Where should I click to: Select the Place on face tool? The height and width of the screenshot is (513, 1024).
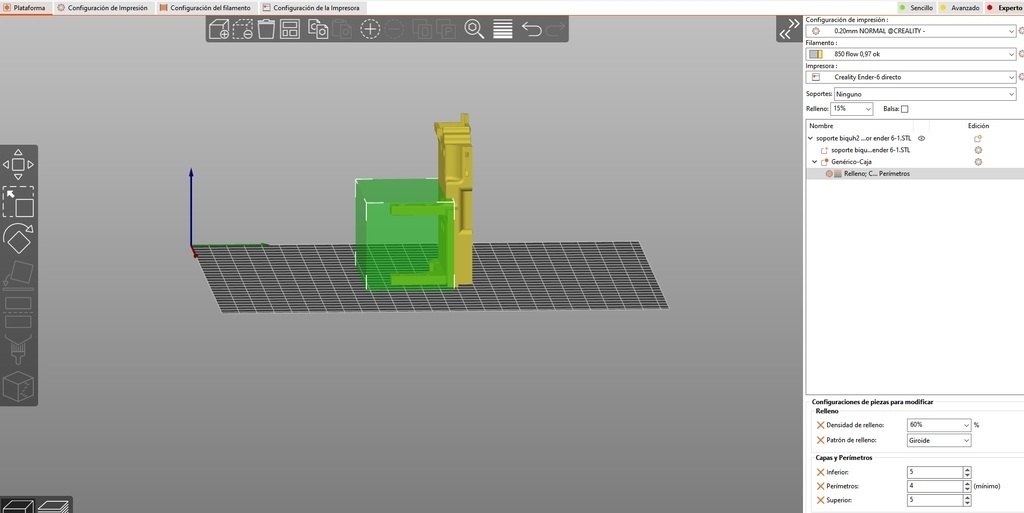(x=18, y=275)
